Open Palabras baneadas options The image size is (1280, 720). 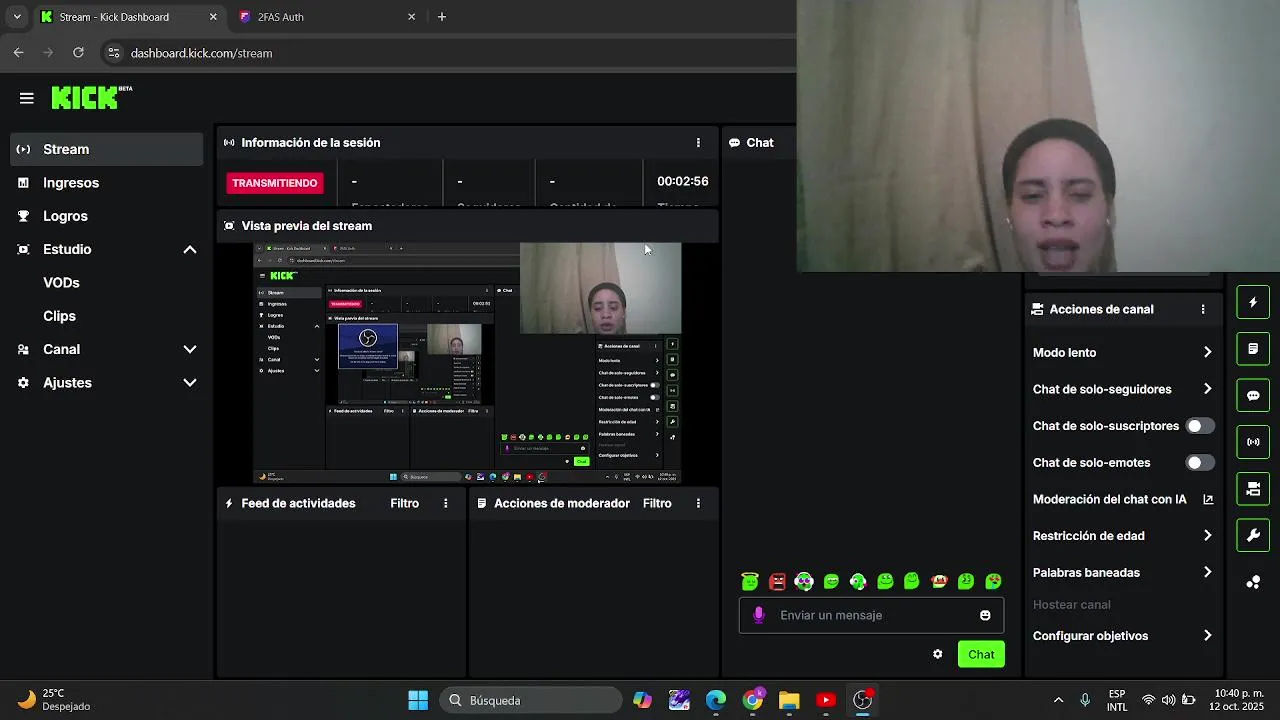(1123, 573)
